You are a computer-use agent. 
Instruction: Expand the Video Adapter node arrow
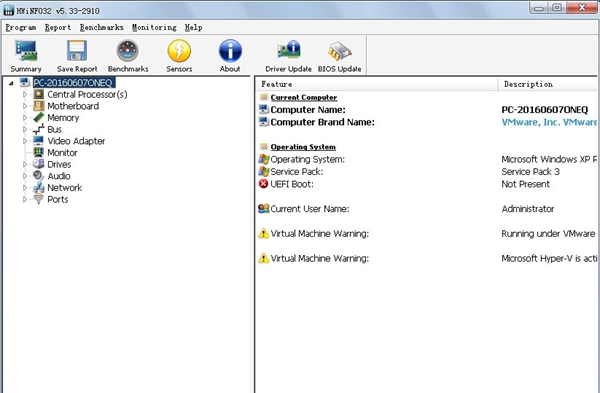tap(25, 141)
